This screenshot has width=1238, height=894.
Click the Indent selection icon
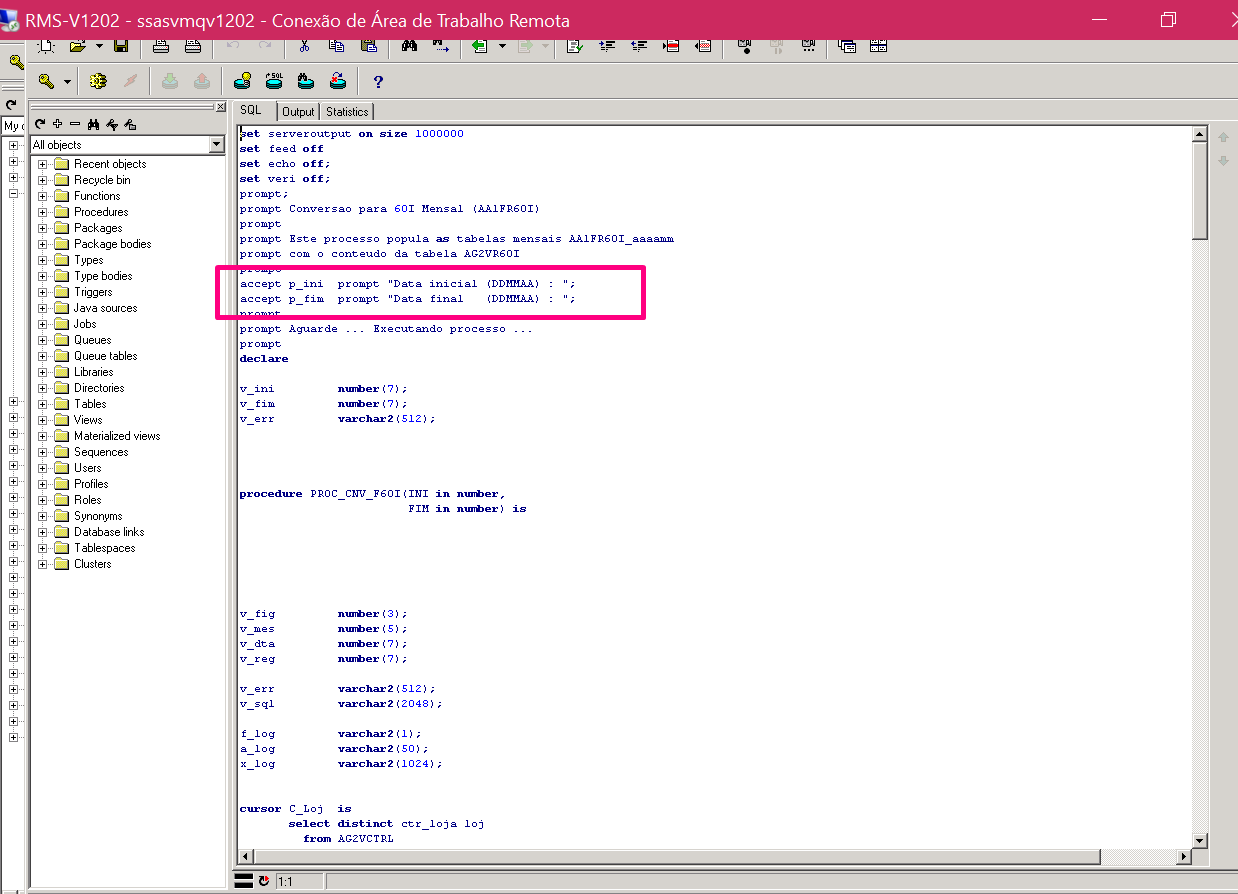pos(607,46)
